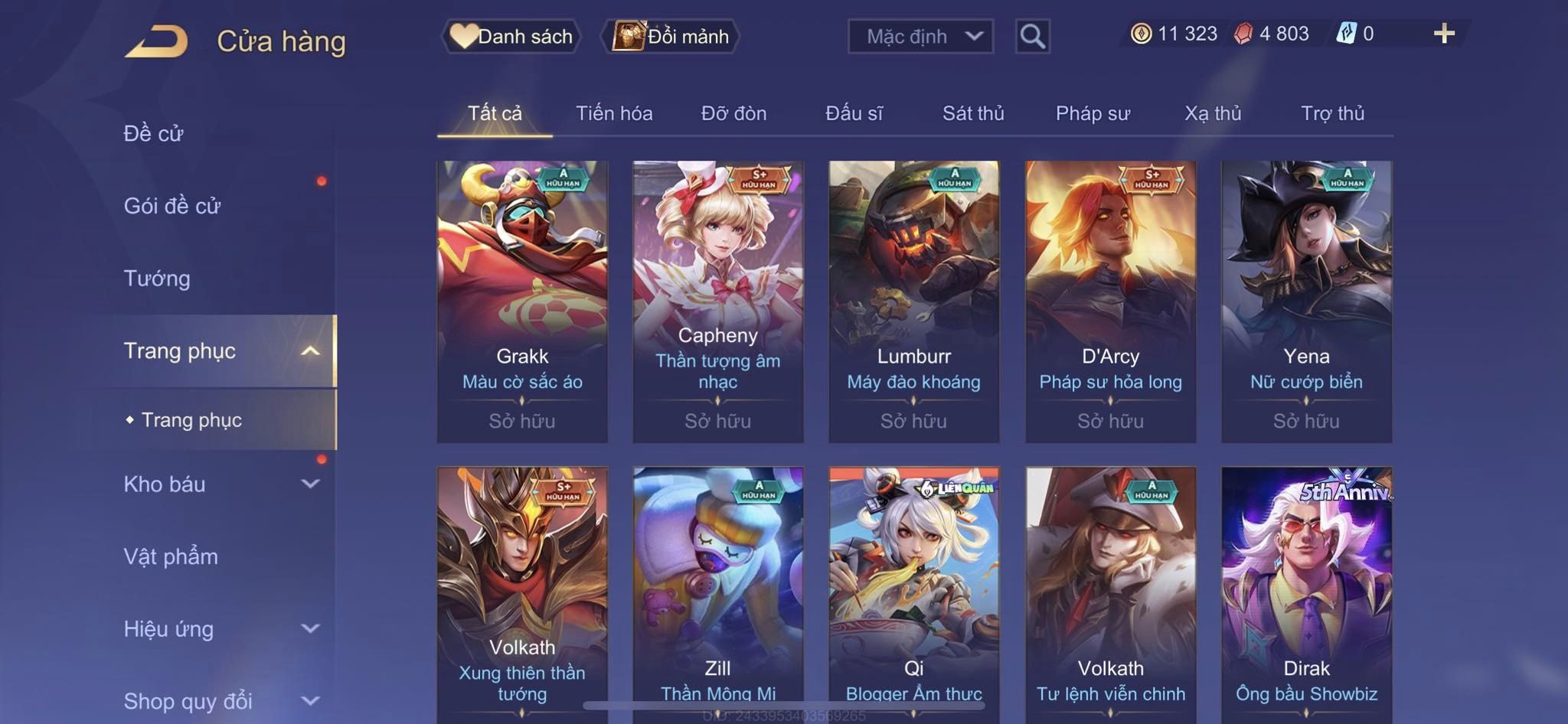Select Capheny Thần tượng âm nhạc skin
1568x724 pixels.
pyautogui.click(x=718, y=302)
